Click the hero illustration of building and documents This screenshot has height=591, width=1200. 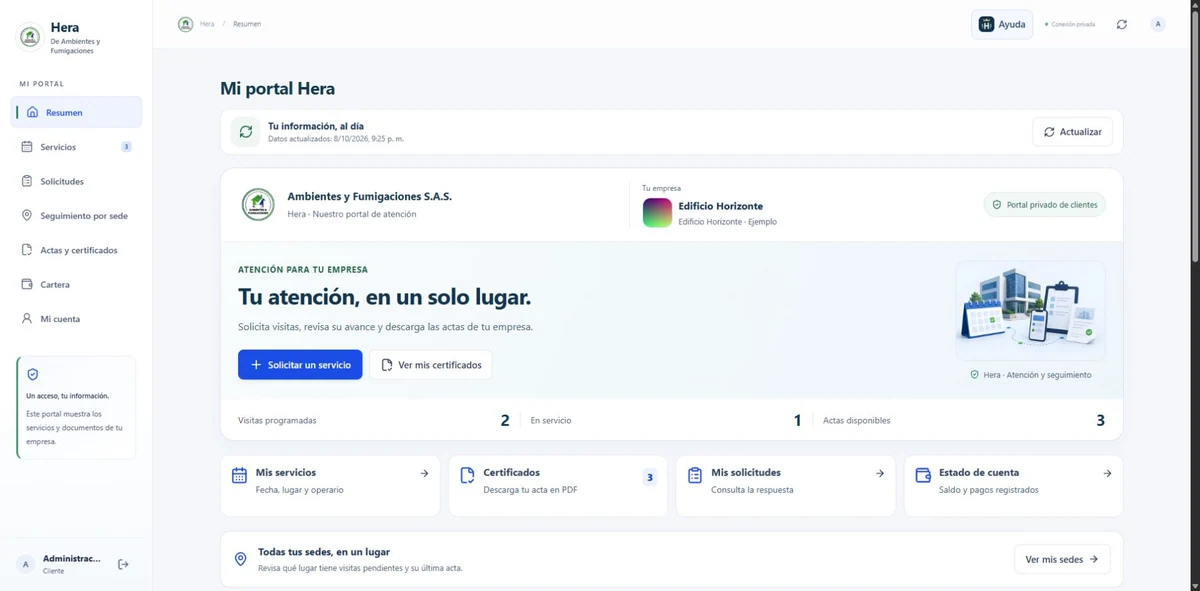(x=1031, y=311)
